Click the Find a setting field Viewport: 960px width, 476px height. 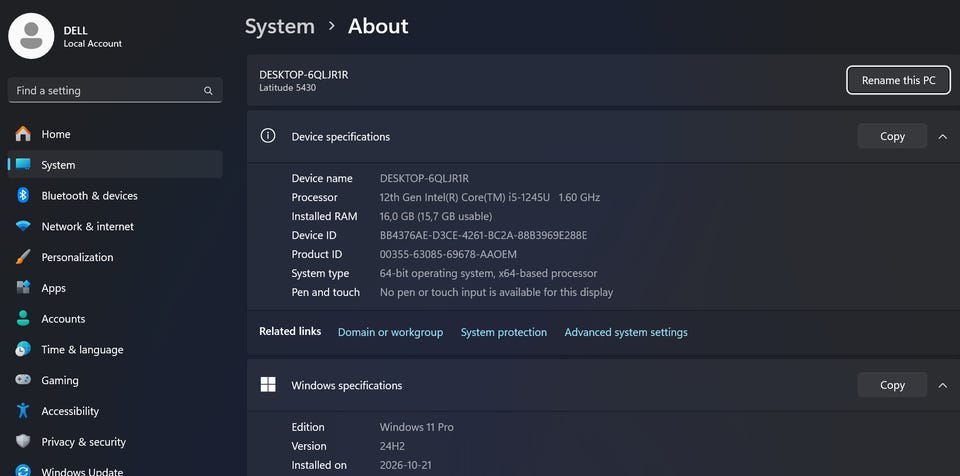point(115,91)
